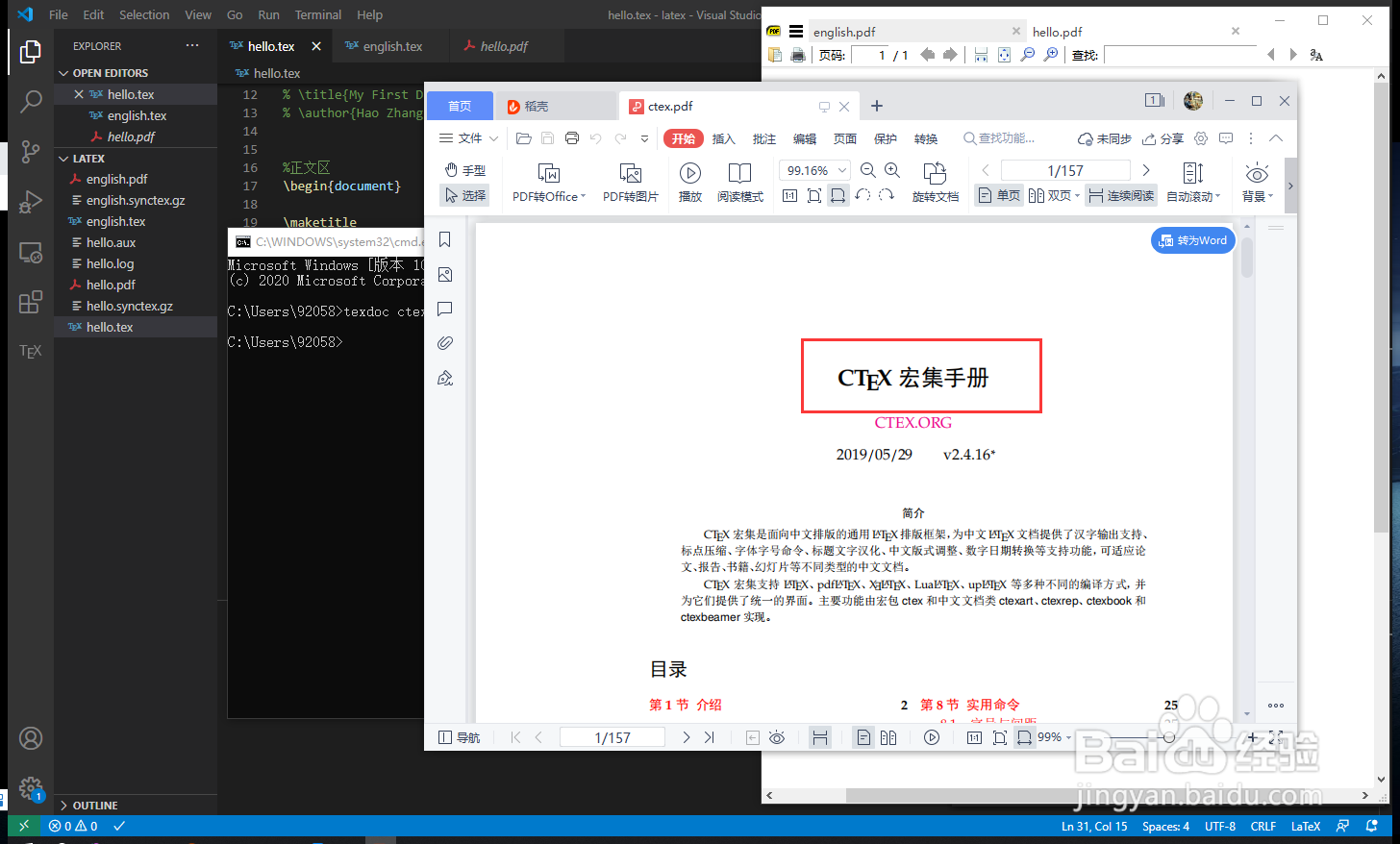Toggle eye protection mode in WPS bottom bar
Screen dimensions: 1400x844
tap(777, 737)
